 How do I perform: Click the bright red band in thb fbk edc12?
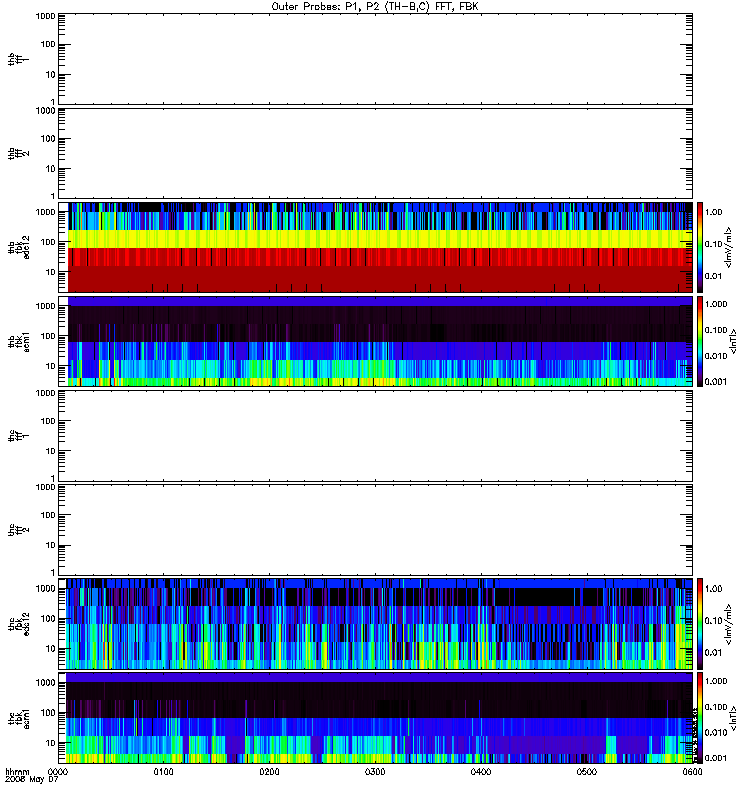380,257
